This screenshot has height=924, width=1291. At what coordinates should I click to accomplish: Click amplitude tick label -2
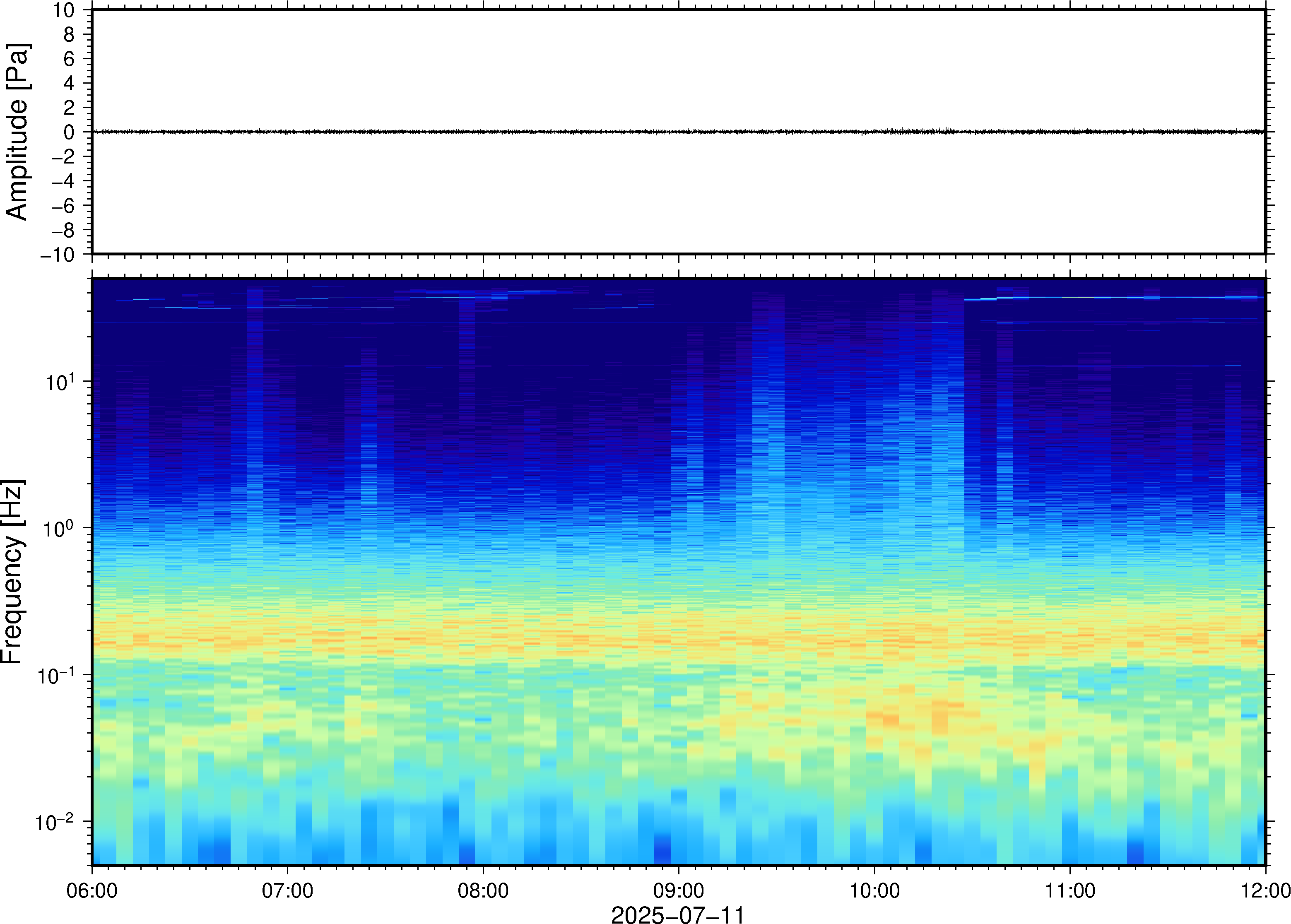[x=63, y=156]
